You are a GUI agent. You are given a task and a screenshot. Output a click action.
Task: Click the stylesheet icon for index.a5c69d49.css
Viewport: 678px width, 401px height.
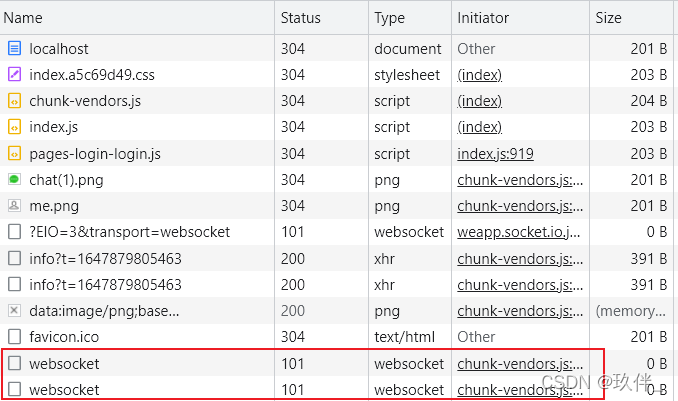14,74
